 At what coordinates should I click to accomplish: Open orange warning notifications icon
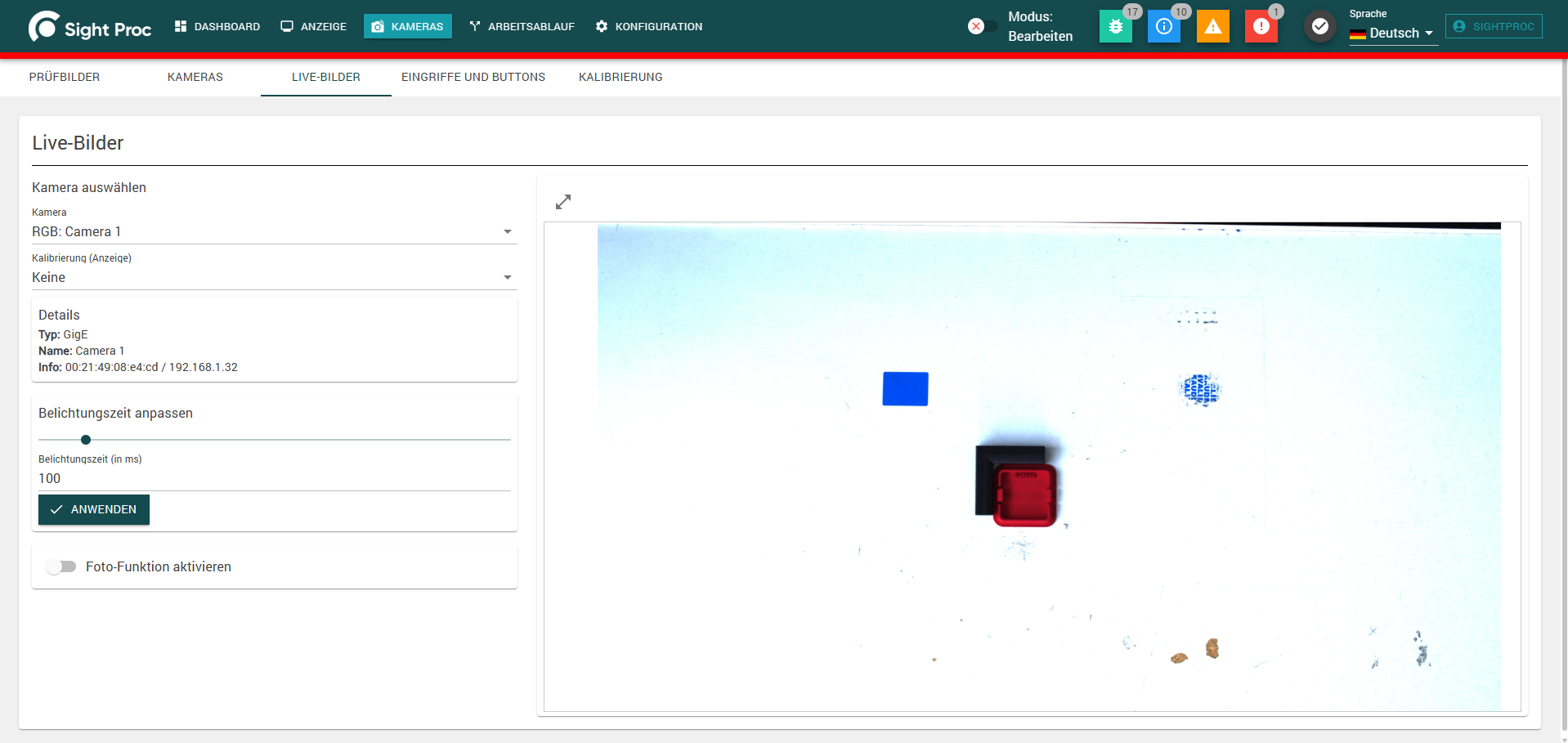coord(1213,26)
